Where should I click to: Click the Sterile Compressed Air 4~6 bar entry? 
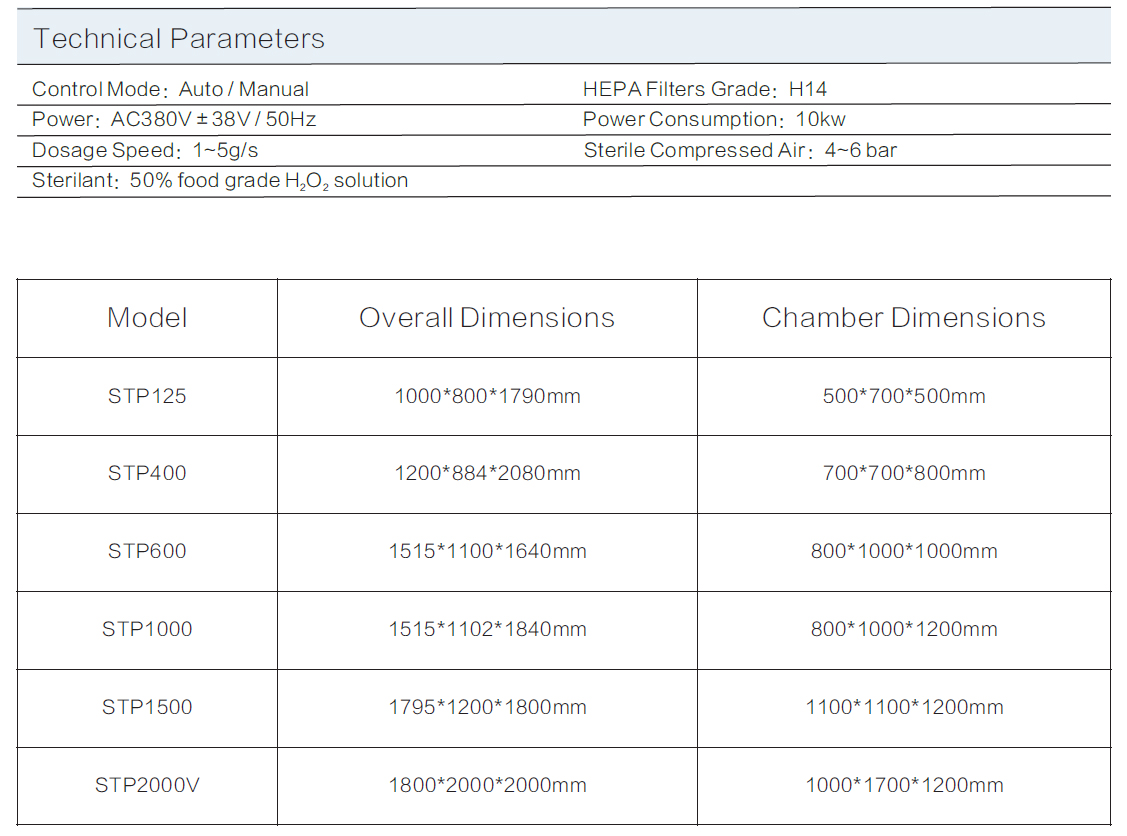[740, 151]
